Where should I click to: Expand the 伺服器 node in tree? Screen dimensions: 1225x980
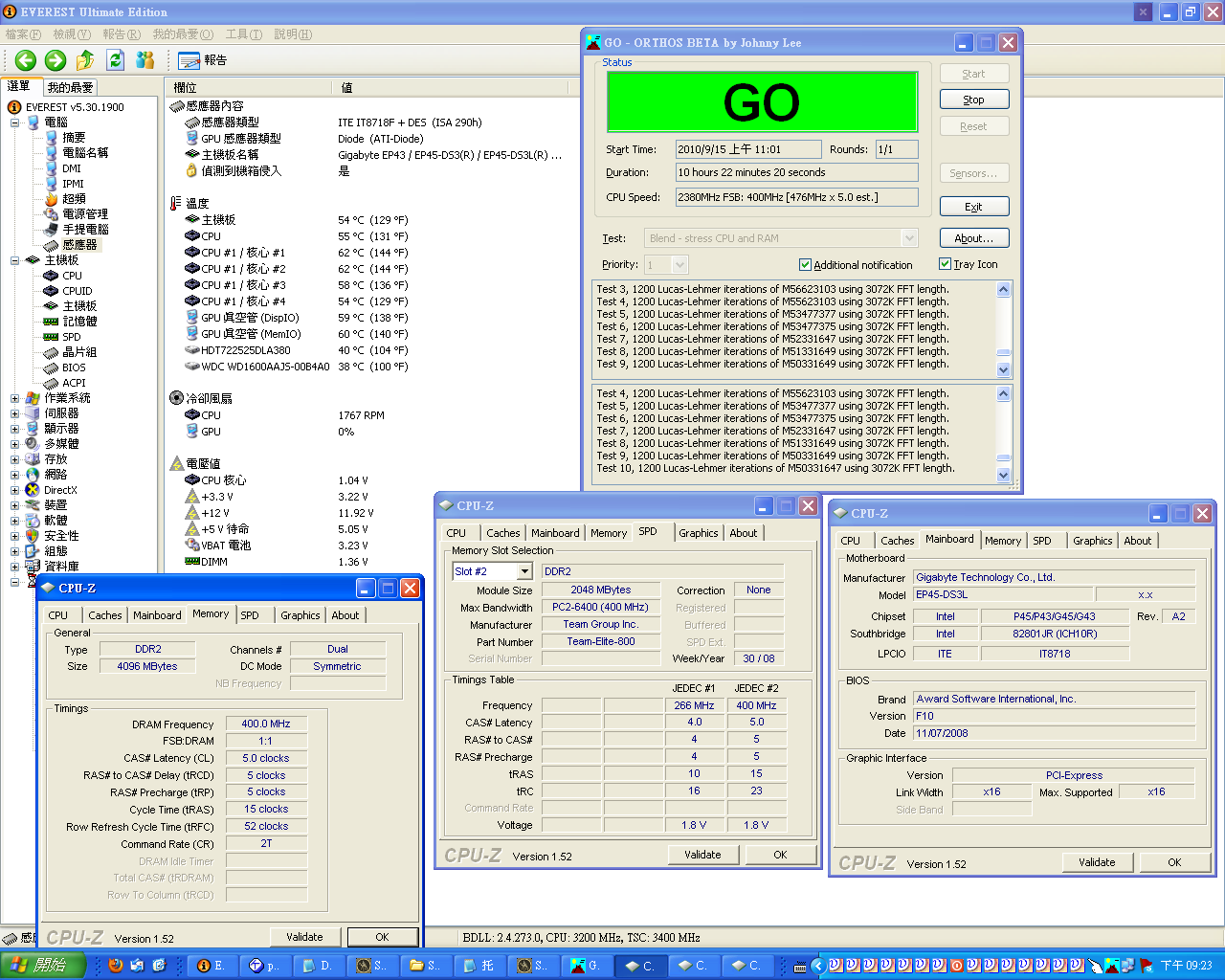tap(14, 413)
